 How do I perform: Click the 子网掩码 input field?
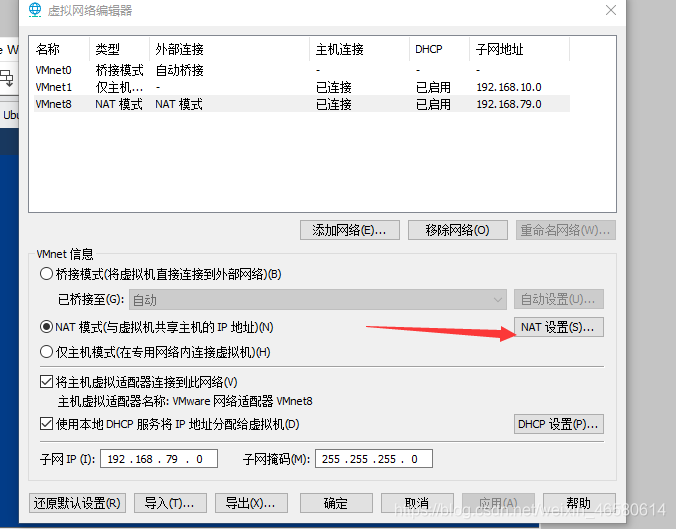(374, 459)
